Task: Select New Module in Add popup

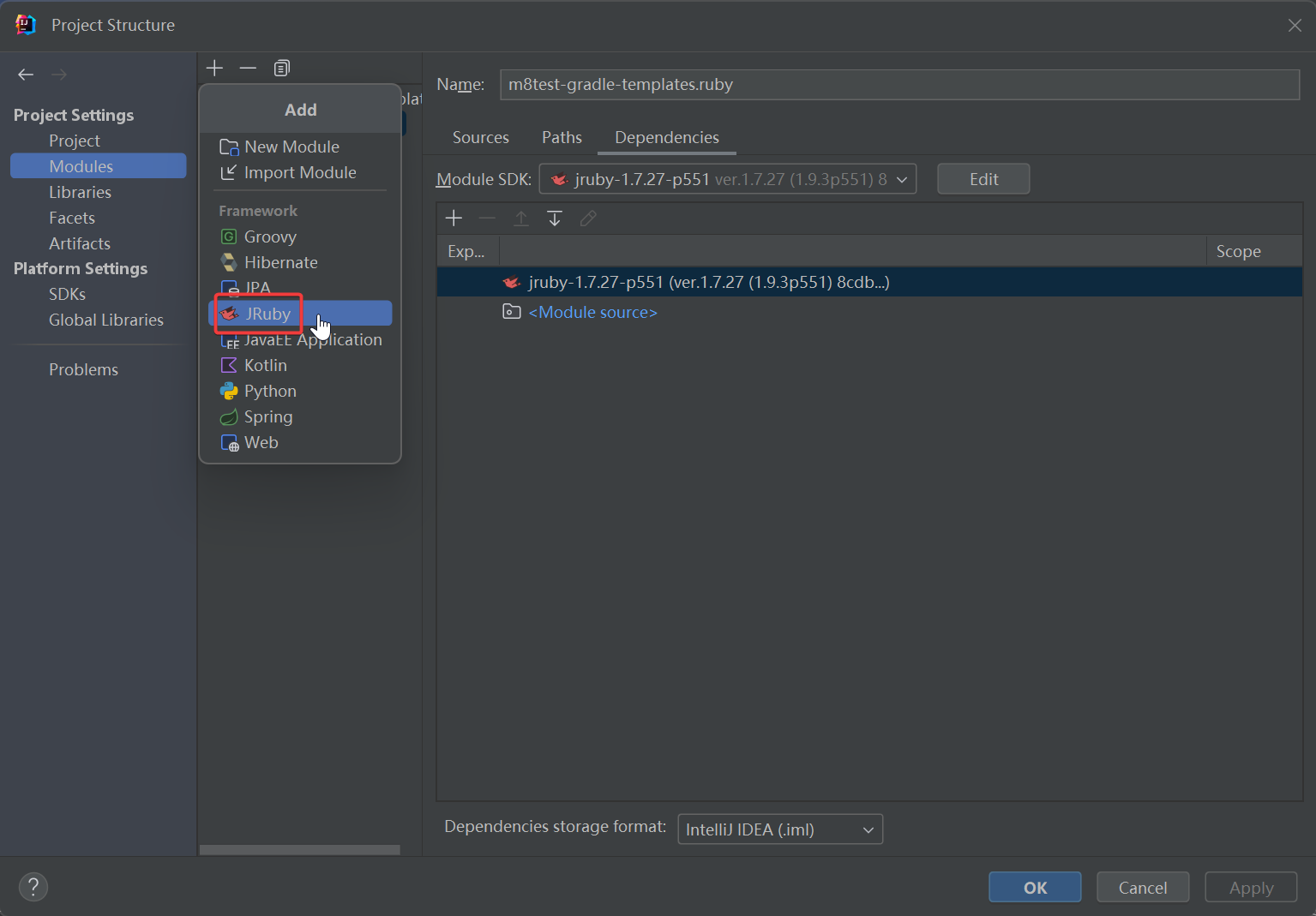Action: (291, 147)
